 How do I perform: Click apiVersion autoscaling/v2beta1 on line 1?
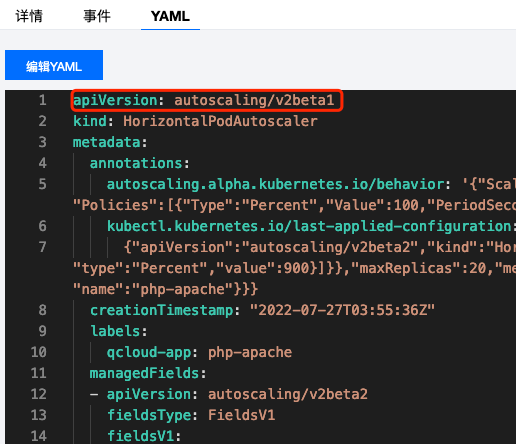[x=204, y=100]
